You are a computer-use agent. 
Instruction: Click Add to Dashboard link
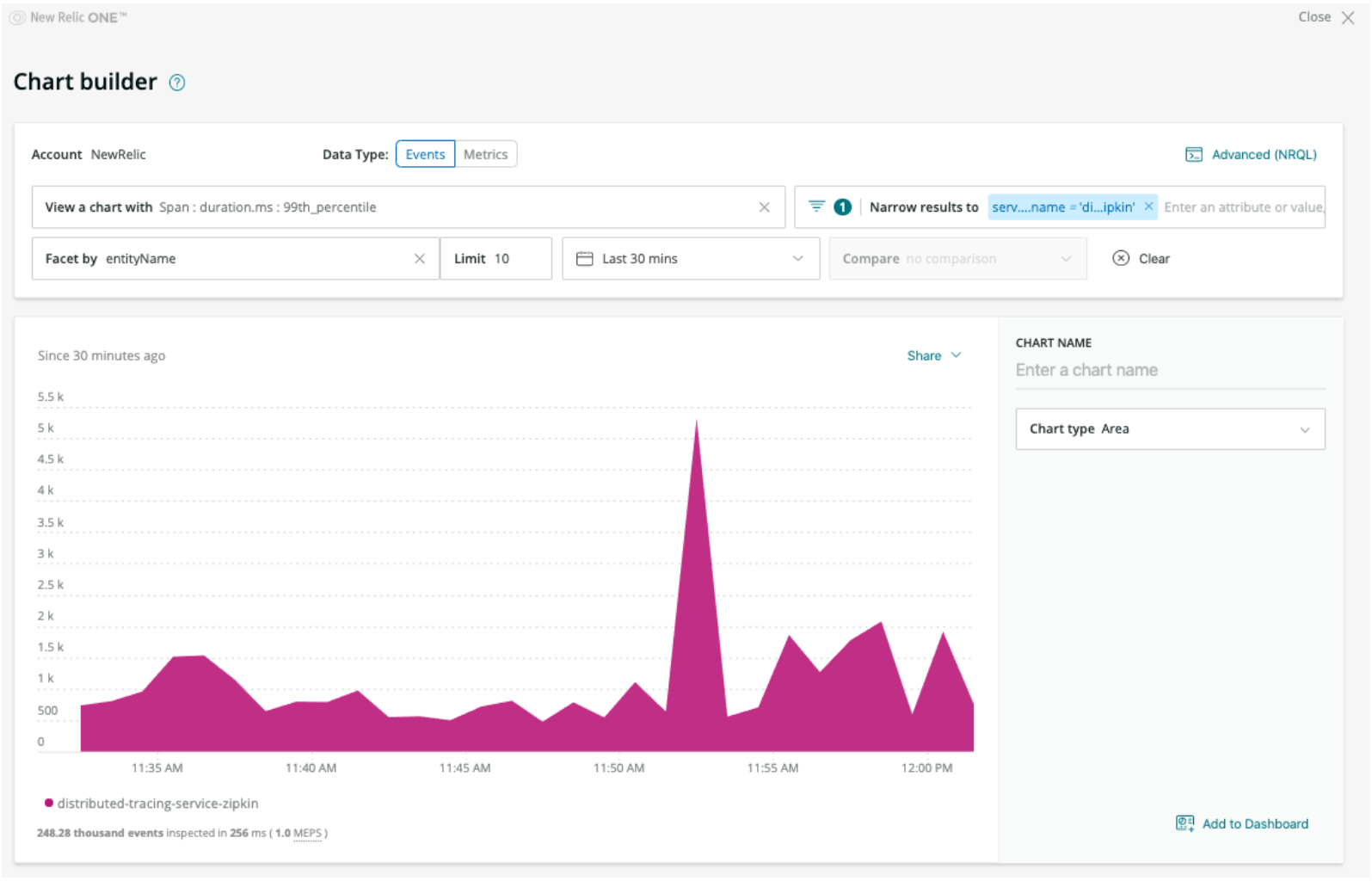[x=1255, y=823]
